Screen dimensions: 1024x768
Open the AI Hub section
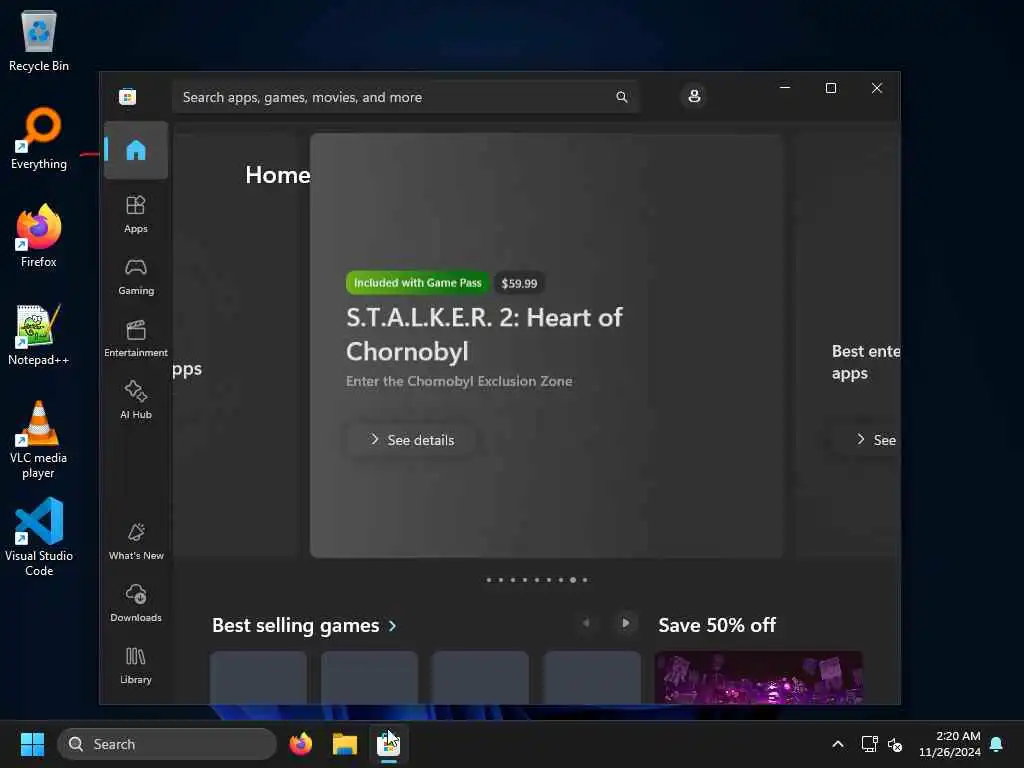136,400
